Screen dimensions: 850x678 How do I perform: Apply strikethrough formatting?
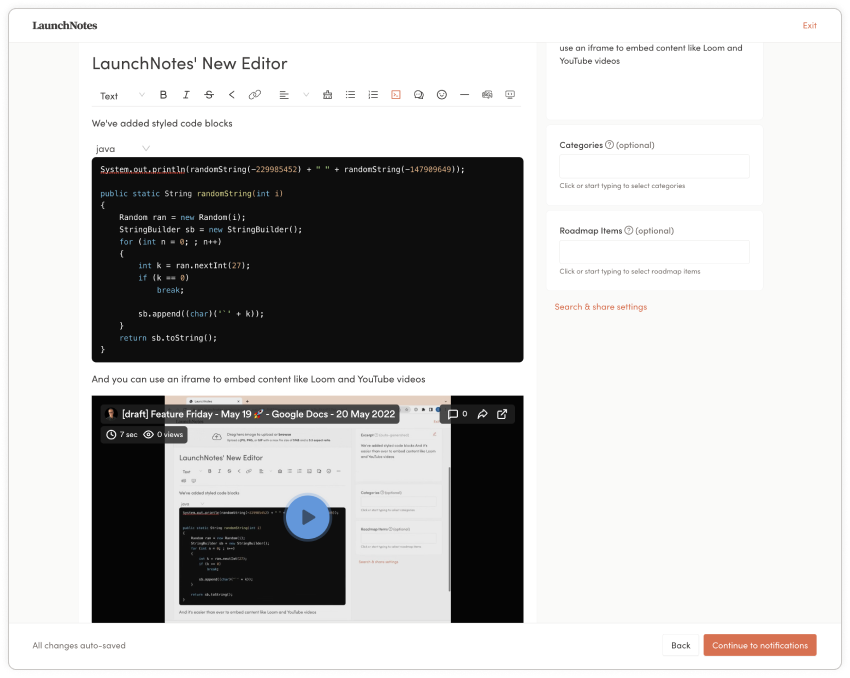click(x=209, y=95)
